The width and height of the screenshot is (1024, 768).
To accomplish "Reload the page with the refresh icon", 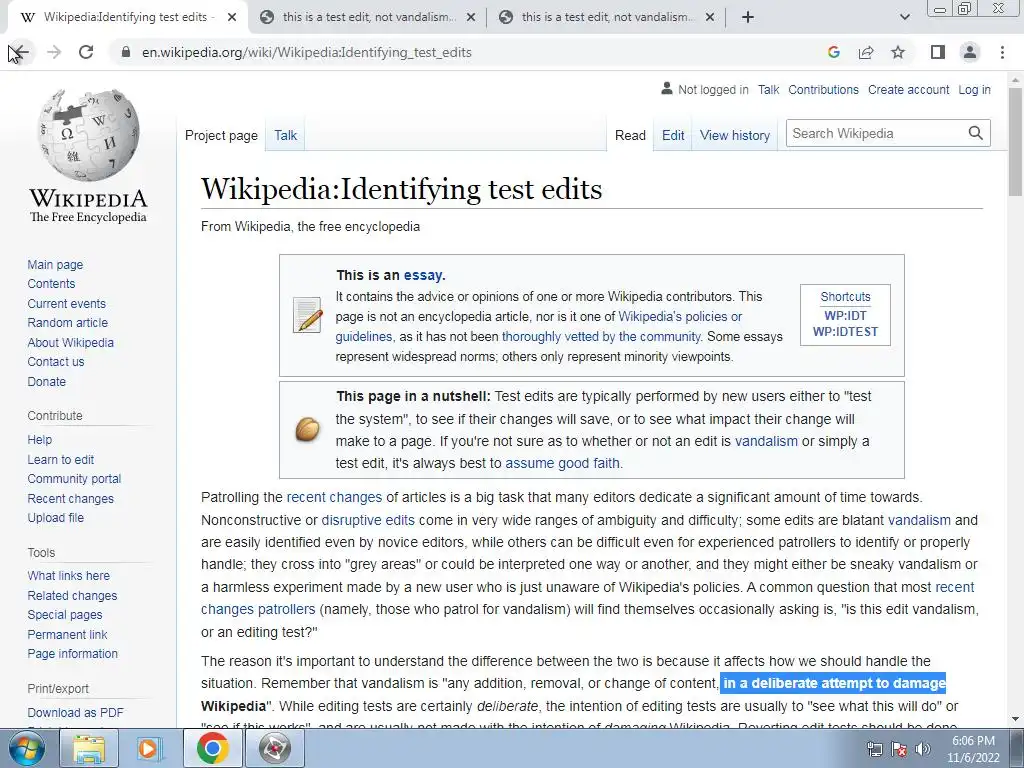I will [86, 52].
